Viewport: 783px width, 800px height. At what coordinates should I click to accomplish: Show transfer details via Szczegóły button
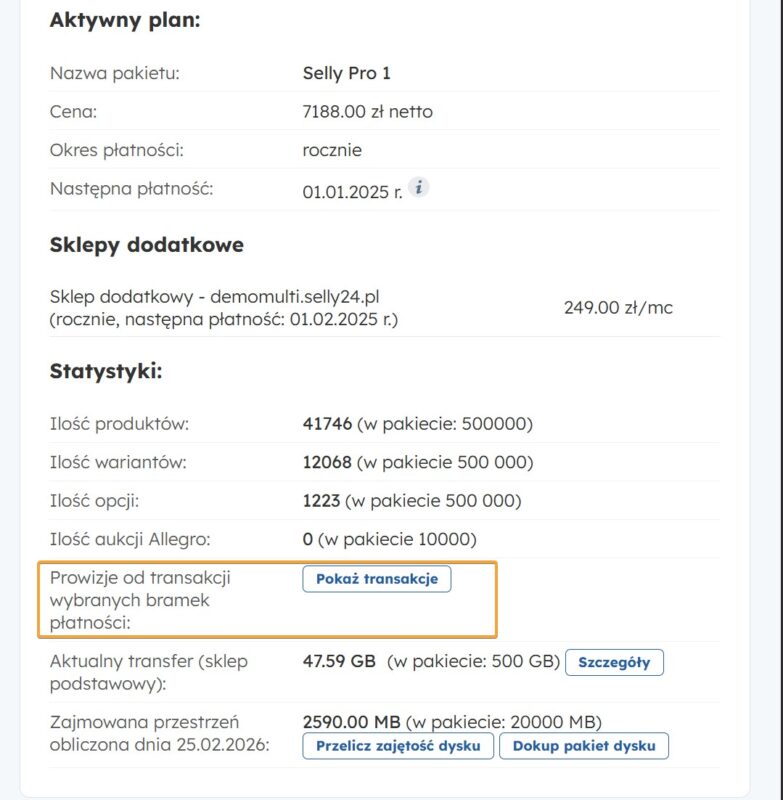click(x=614, y=662)
